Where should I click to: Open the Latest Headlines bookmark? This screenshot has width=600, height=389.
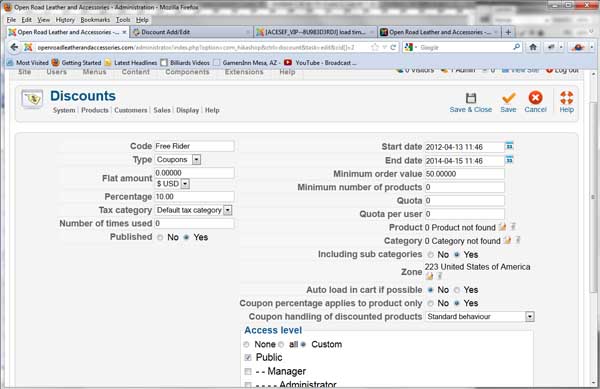(131, 62)
